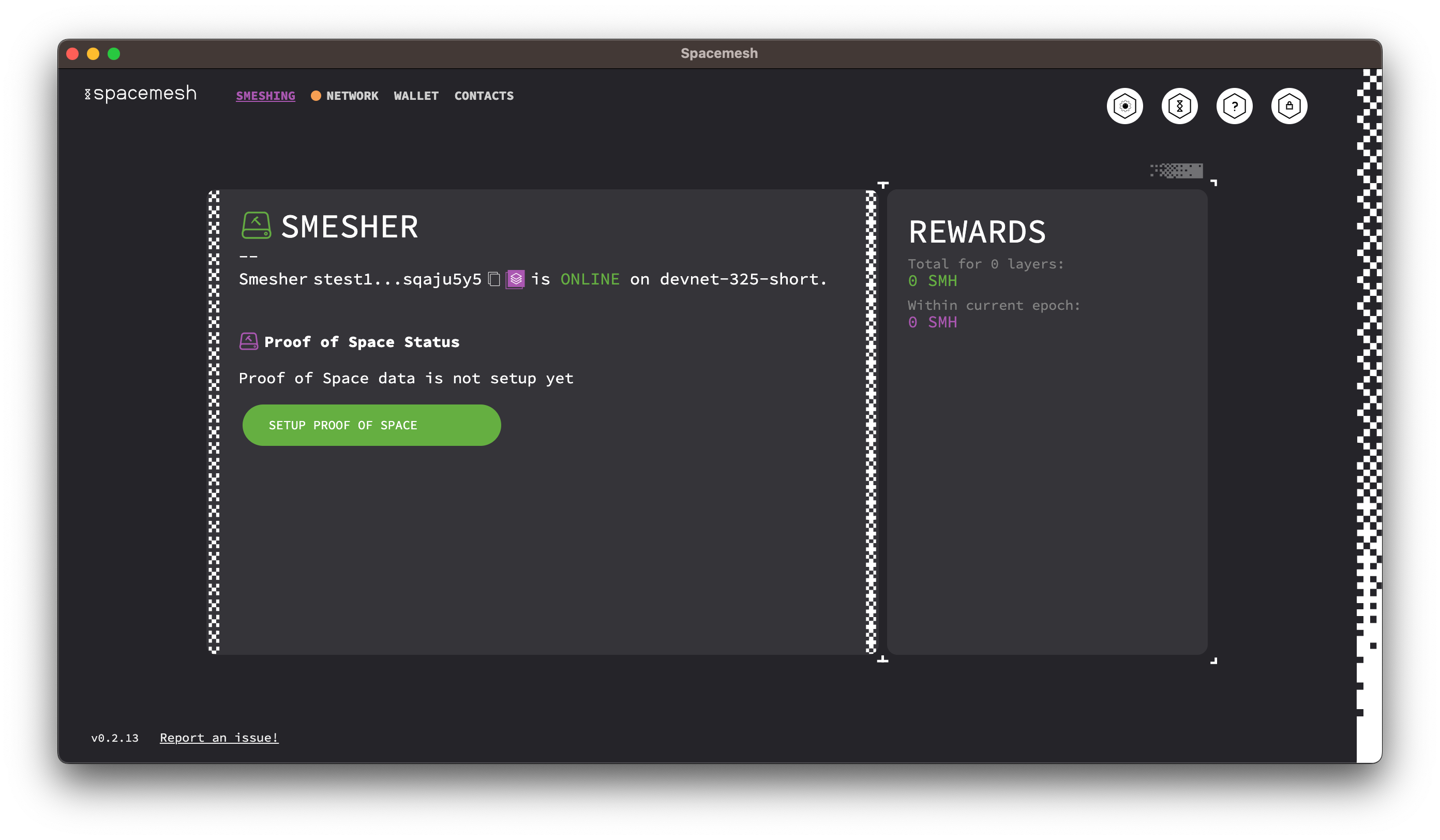
Task: Follow the Report an issue link
Action: pyautogui.click(x=219, y=737)
